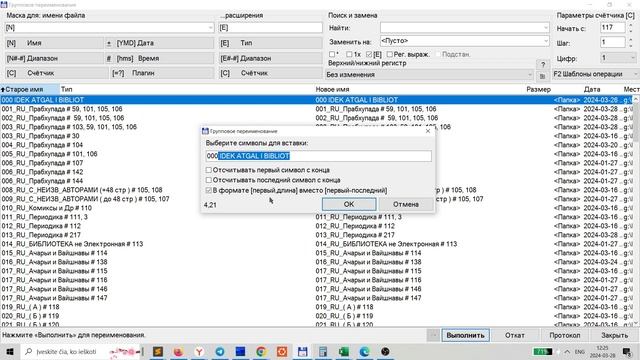
Task: Click the Шаг stepper arrows
Action: pos(631,42)
